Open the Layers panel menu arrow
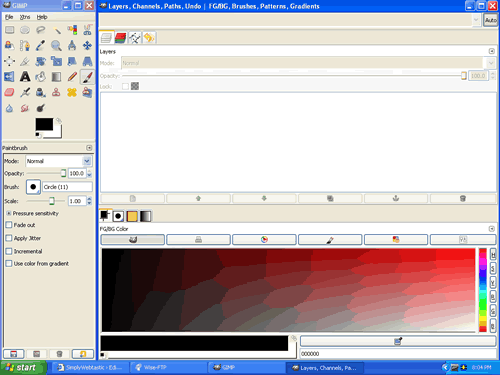The image size is (500, 375). (x=491, y=51)
